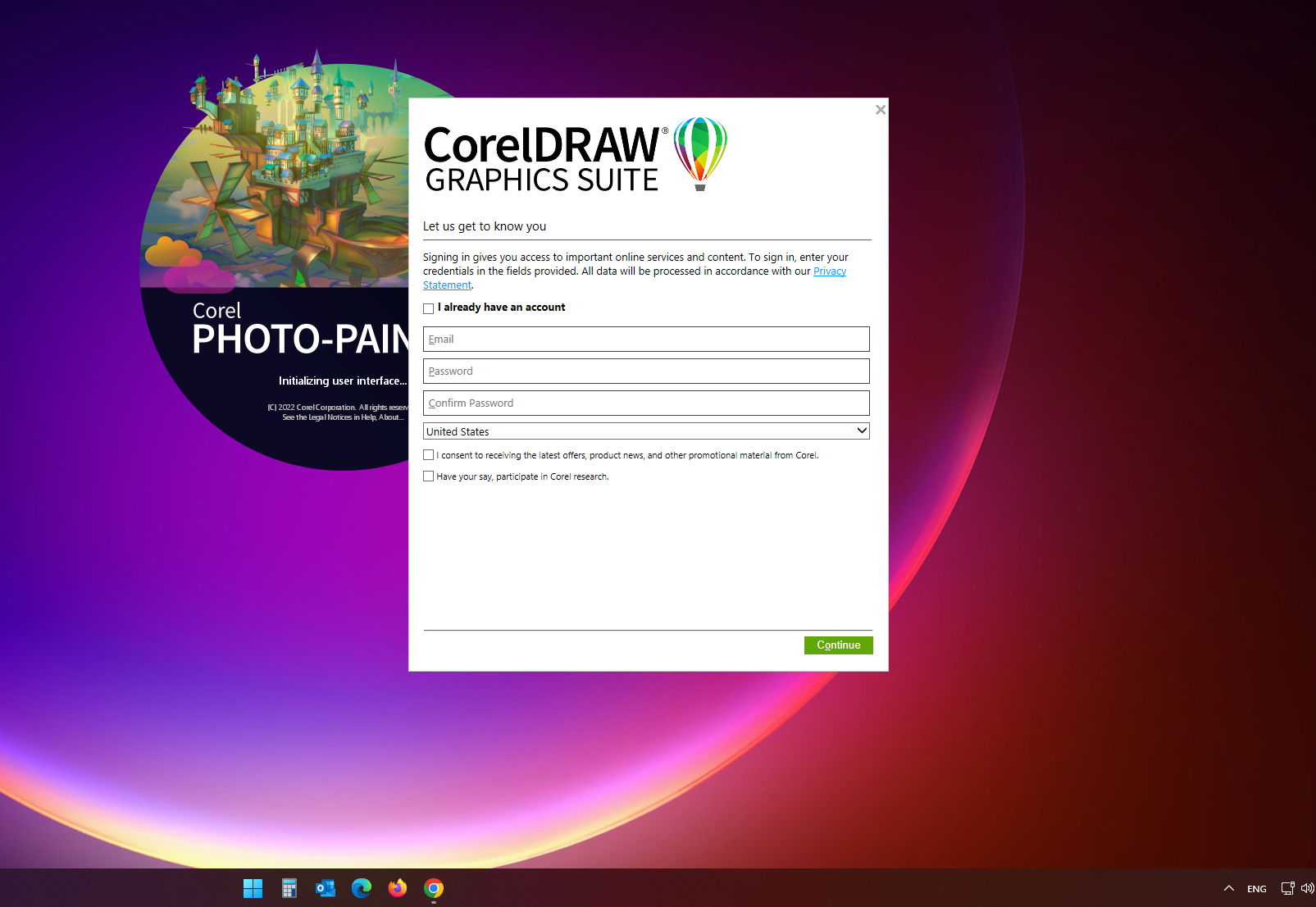Open Outlook from the taskbar
This screenshot has width=1316, height=907.
click(326, 888)
